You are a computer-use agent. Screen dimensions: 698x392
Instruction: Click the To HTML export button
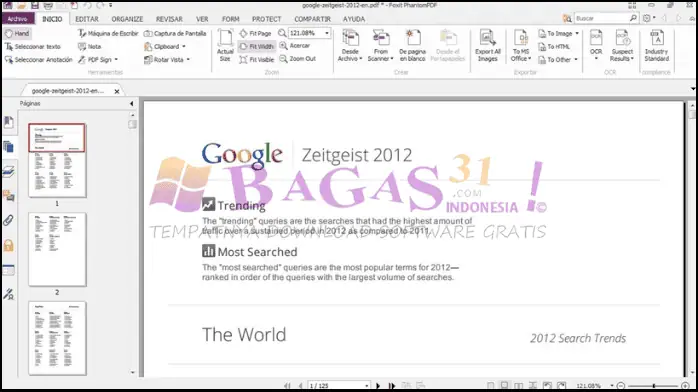tap(554, 46)
